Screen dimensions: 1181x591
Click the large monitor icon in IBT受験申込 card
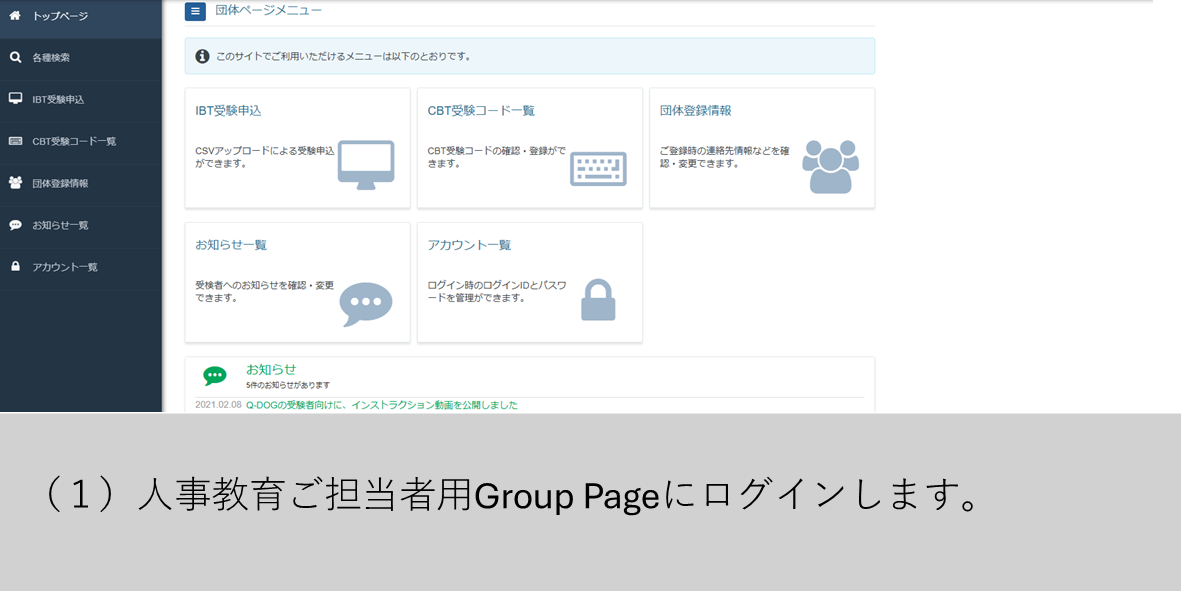(x=366, y=165)
